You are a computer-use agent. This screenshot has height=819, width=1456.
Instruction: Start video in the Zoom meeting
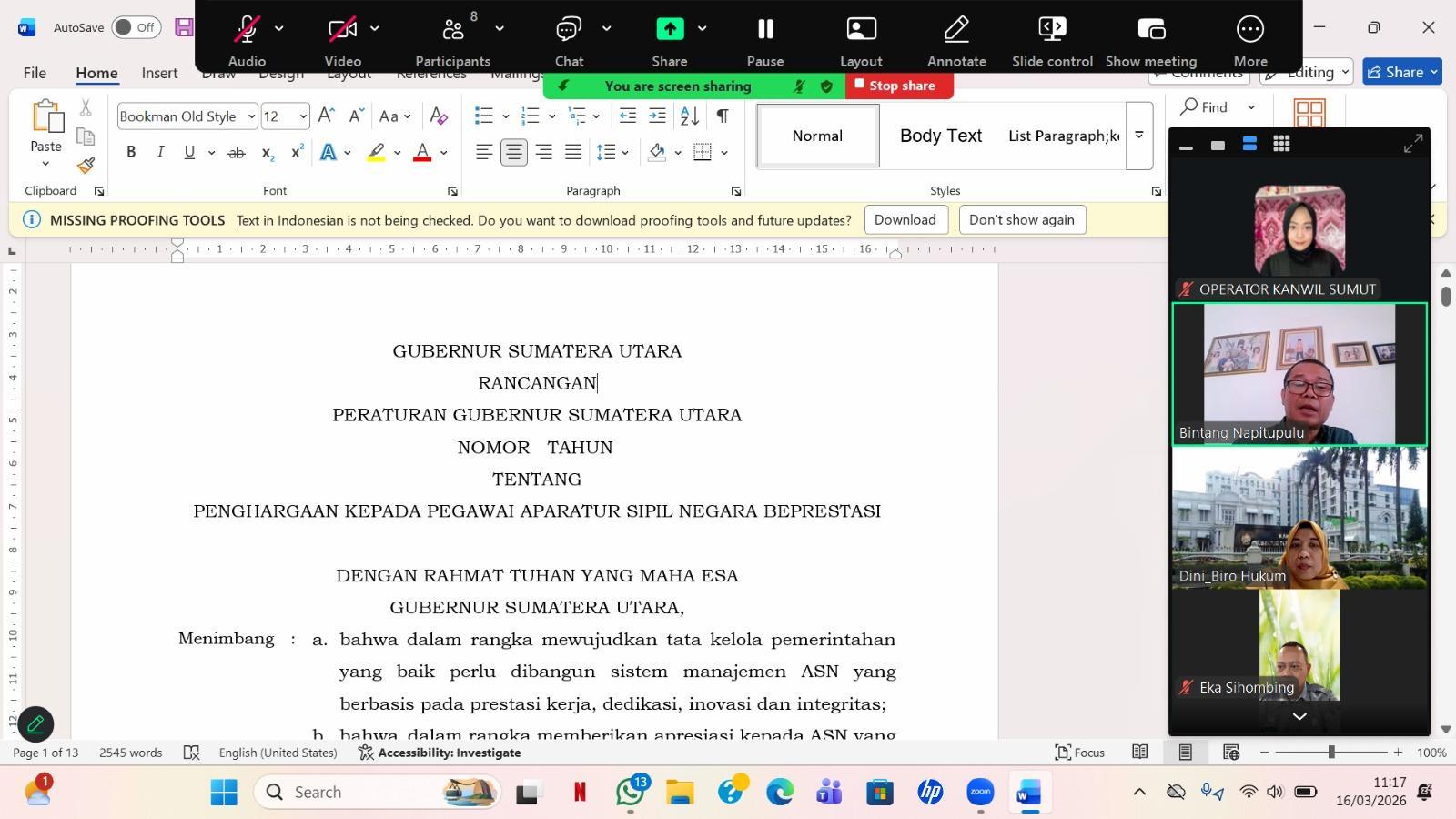[341, 36]
